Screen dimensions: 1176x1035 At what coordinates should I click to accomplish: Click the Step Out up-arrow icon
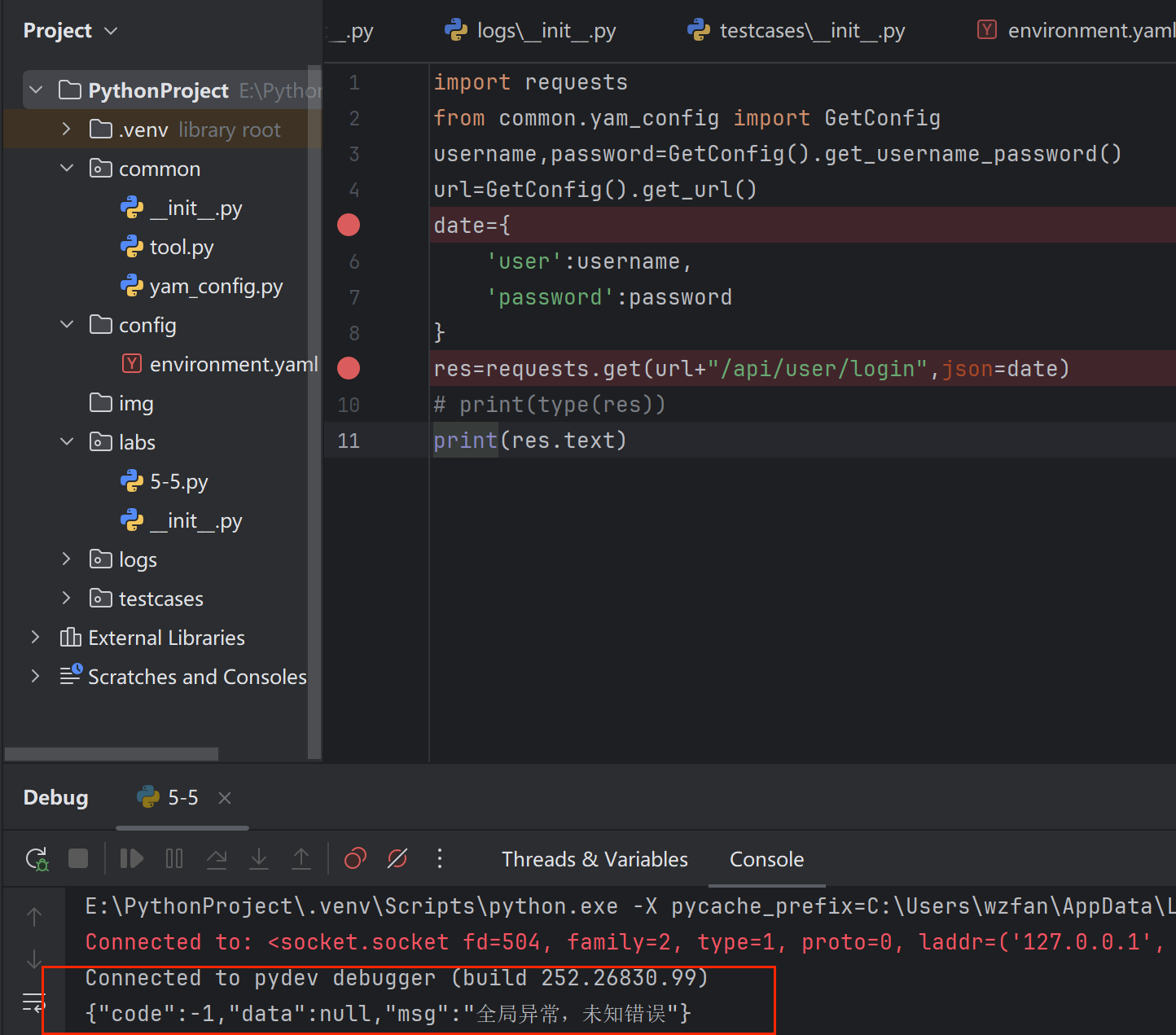tap(301, 859)
